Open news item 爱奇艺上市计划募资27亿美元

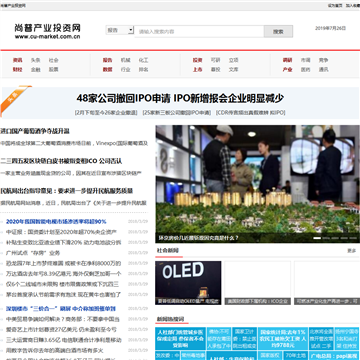(x=61, y=330)
